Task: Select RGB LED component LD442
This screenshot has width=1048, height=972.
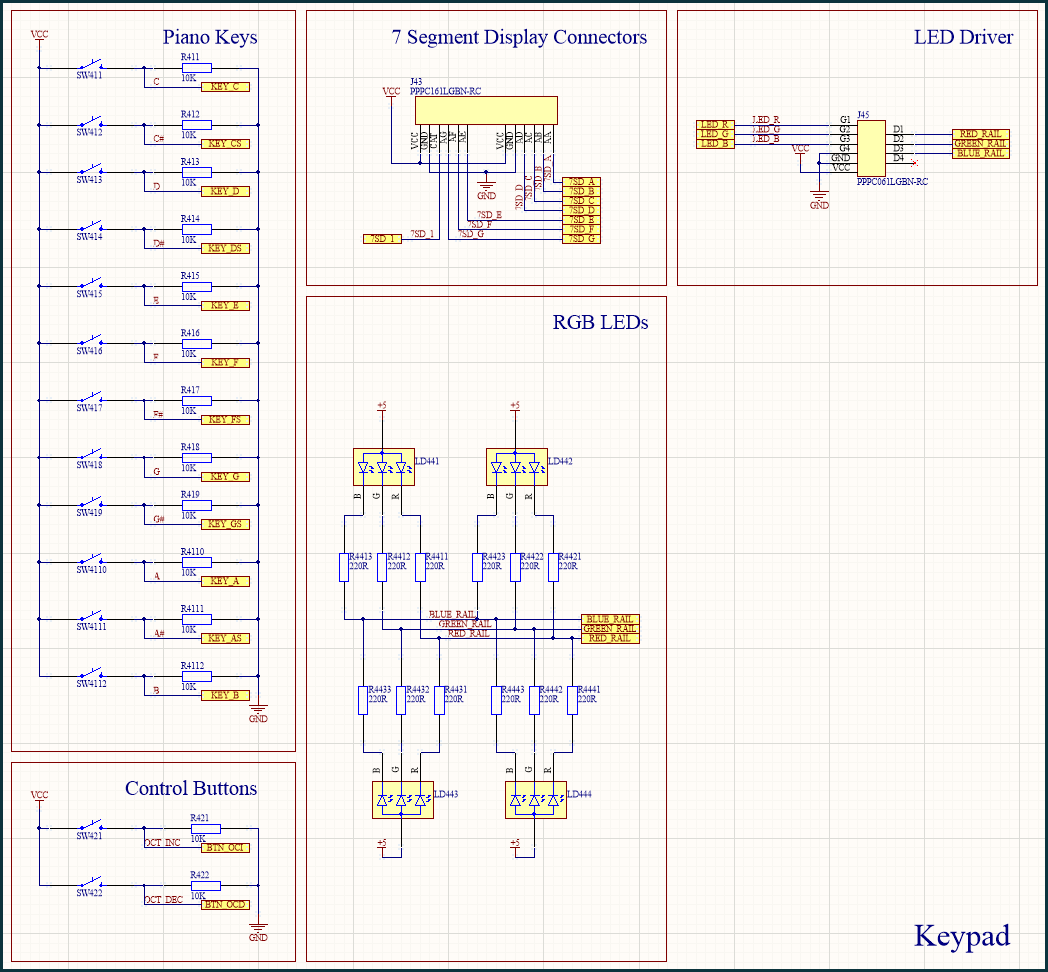Action: pos(517,467)
